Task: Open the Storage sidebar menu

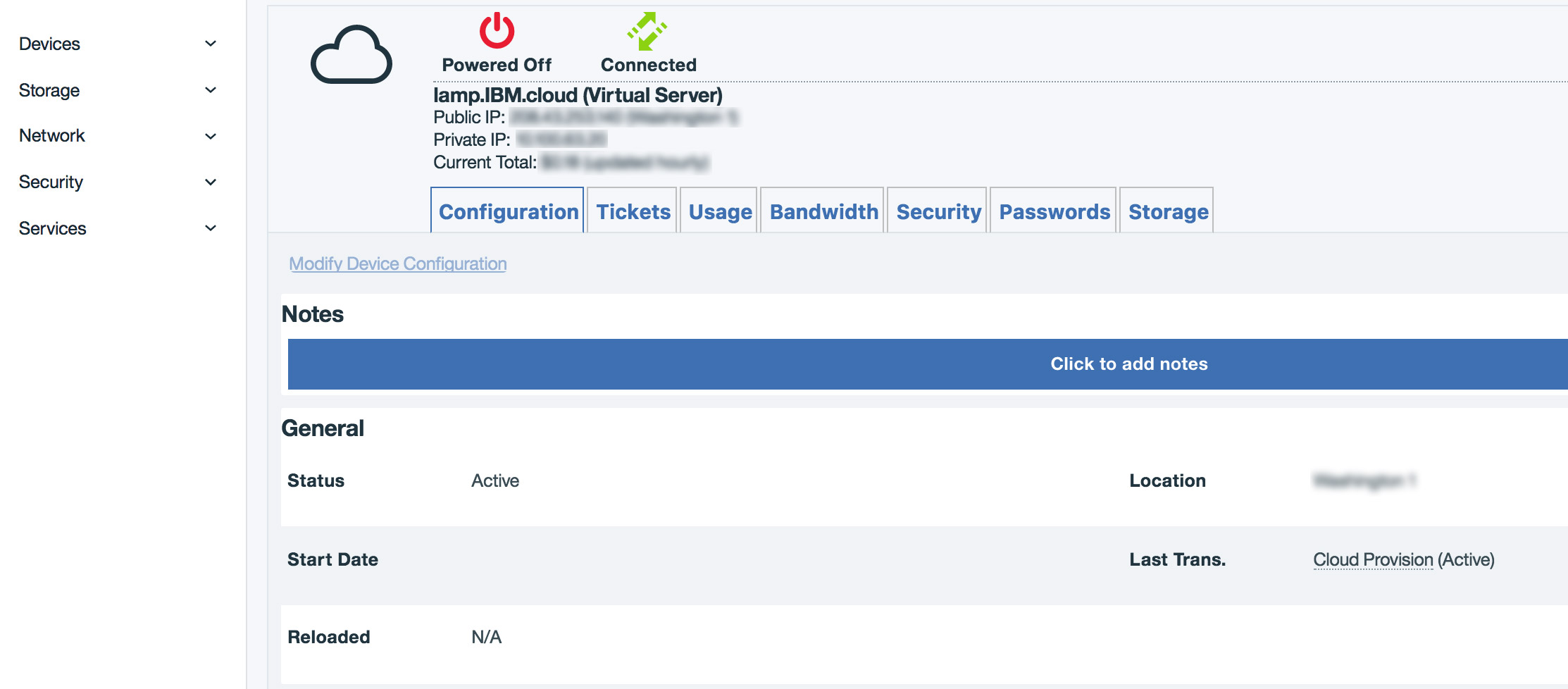Action: 49,90
